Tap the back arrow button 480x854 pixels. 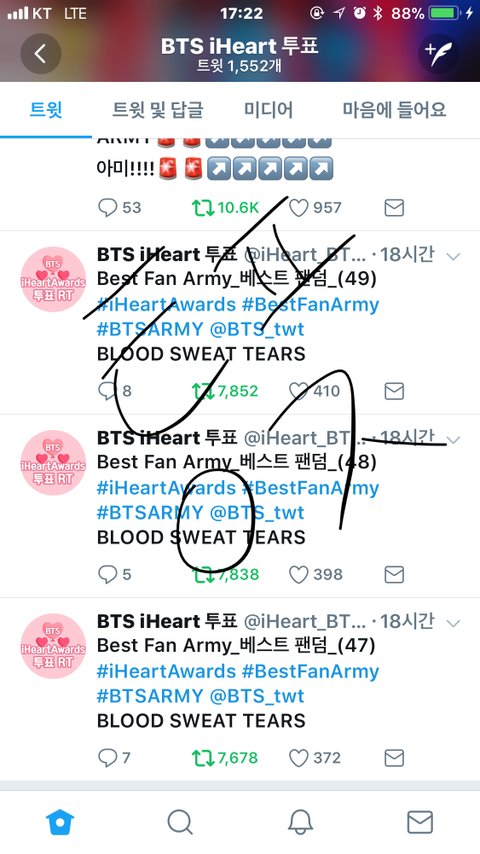click(40, 53)
